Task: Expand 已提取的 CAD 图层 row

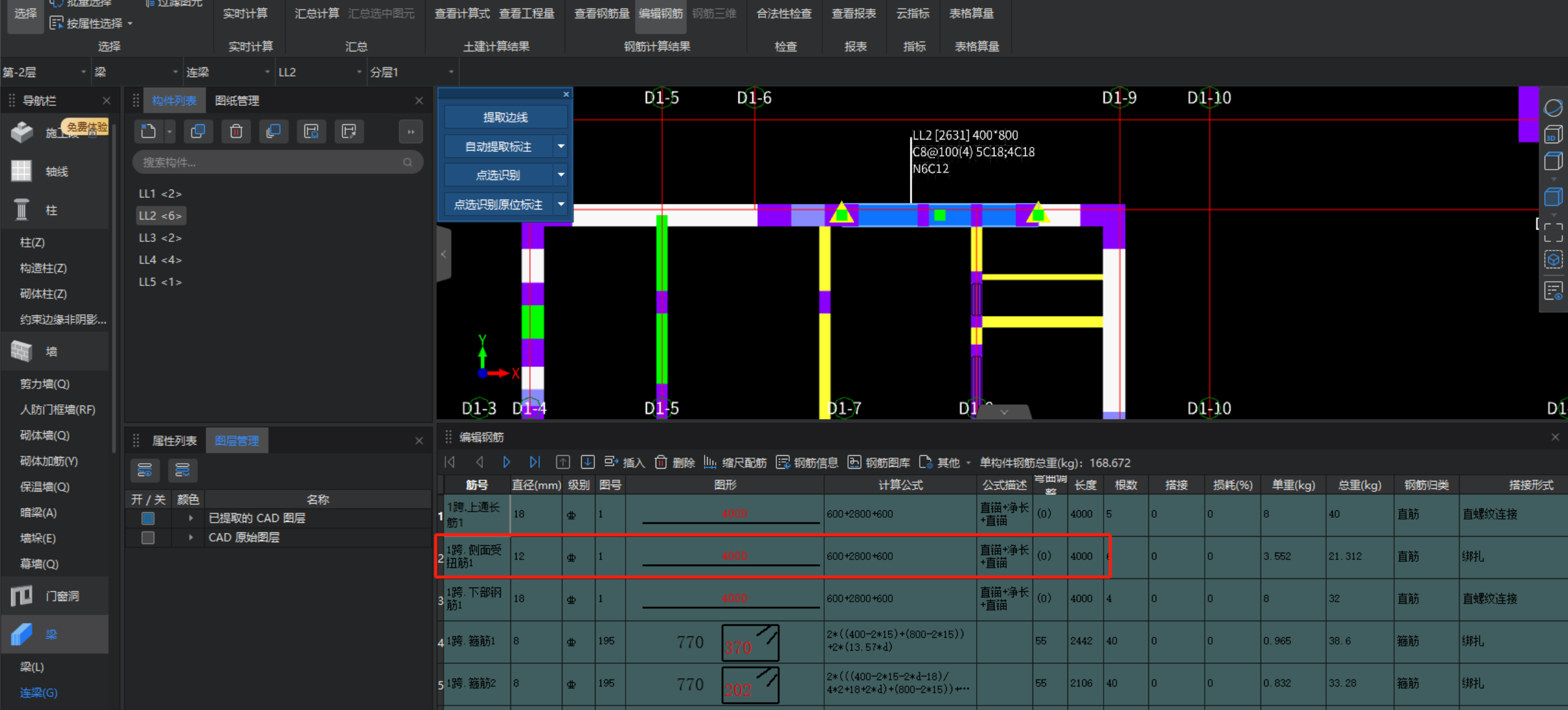Action: [191, 518]
